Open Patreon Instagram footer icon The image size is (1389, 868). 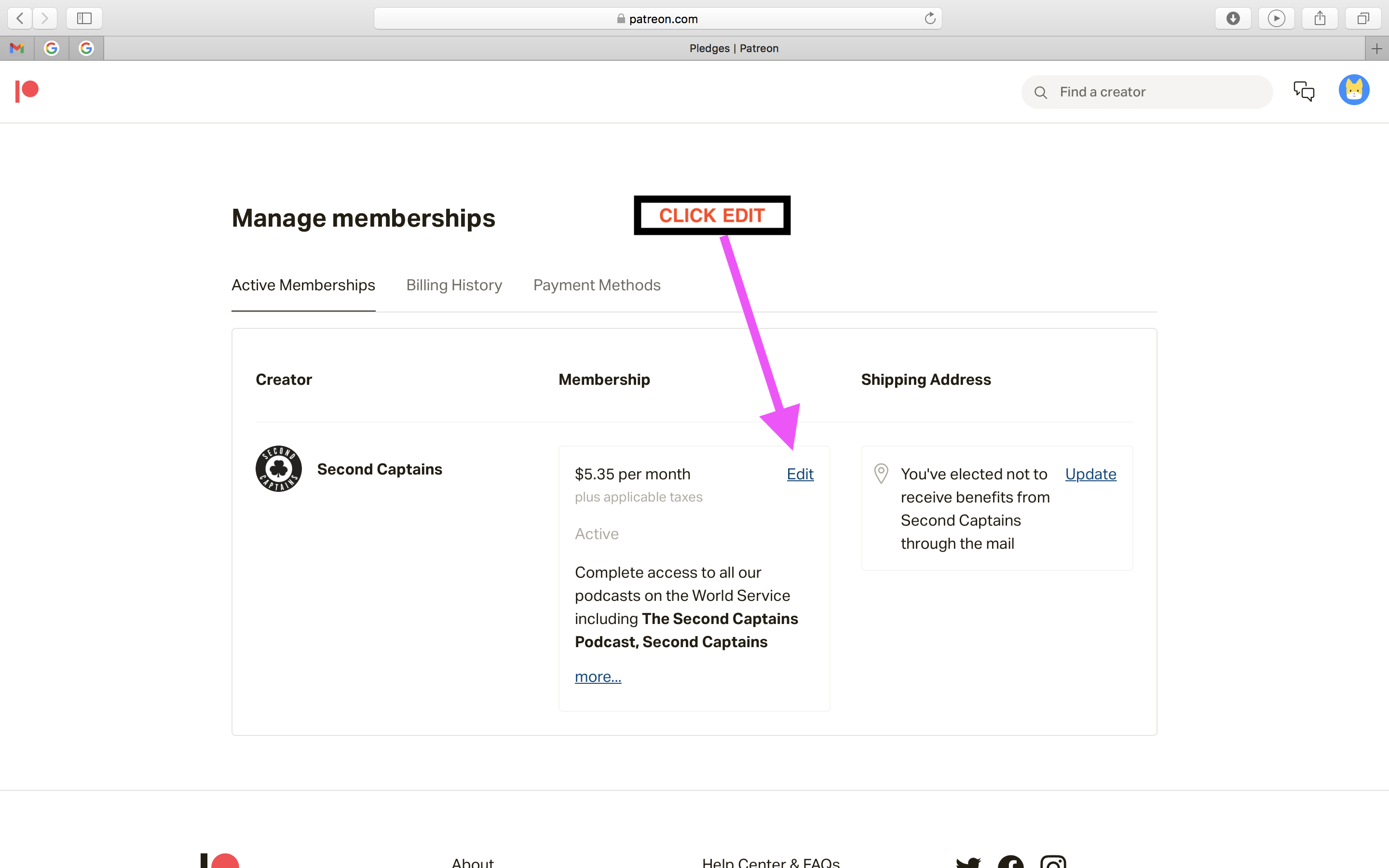(1053, 862)
